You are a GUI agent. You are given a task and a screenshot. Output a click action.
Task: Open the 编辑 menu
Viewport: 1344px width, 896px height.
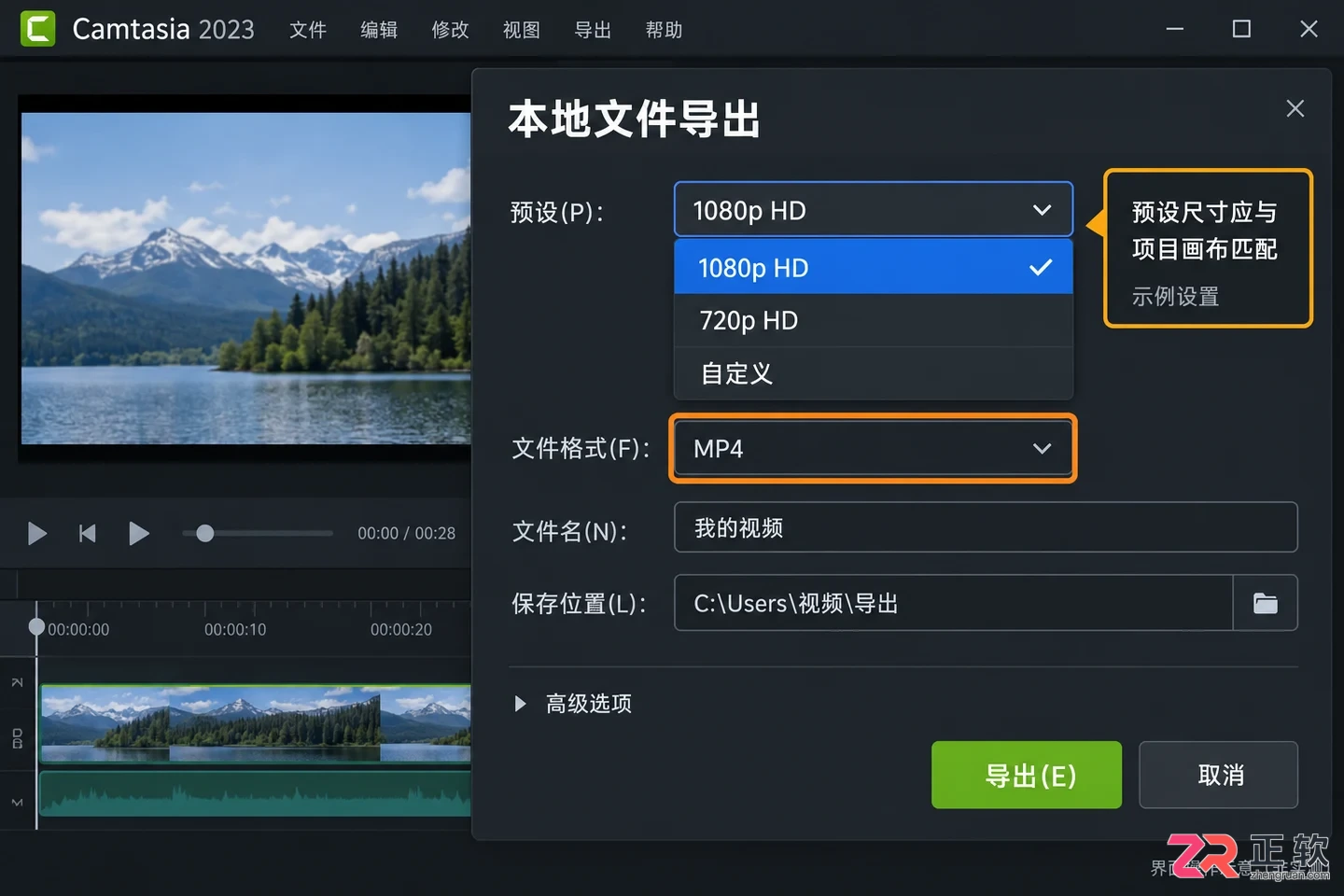379,30
